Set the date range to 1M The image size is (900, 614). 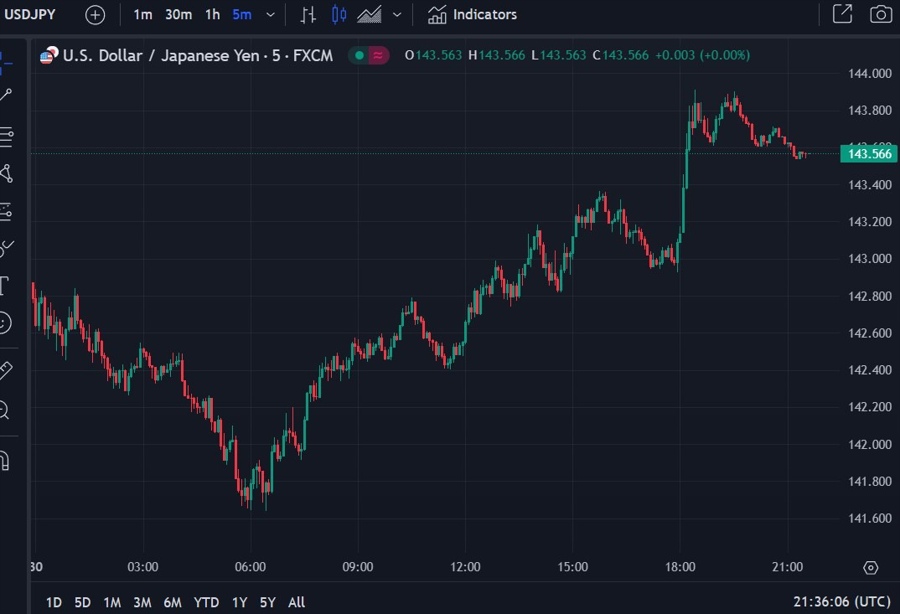point(112,602)
